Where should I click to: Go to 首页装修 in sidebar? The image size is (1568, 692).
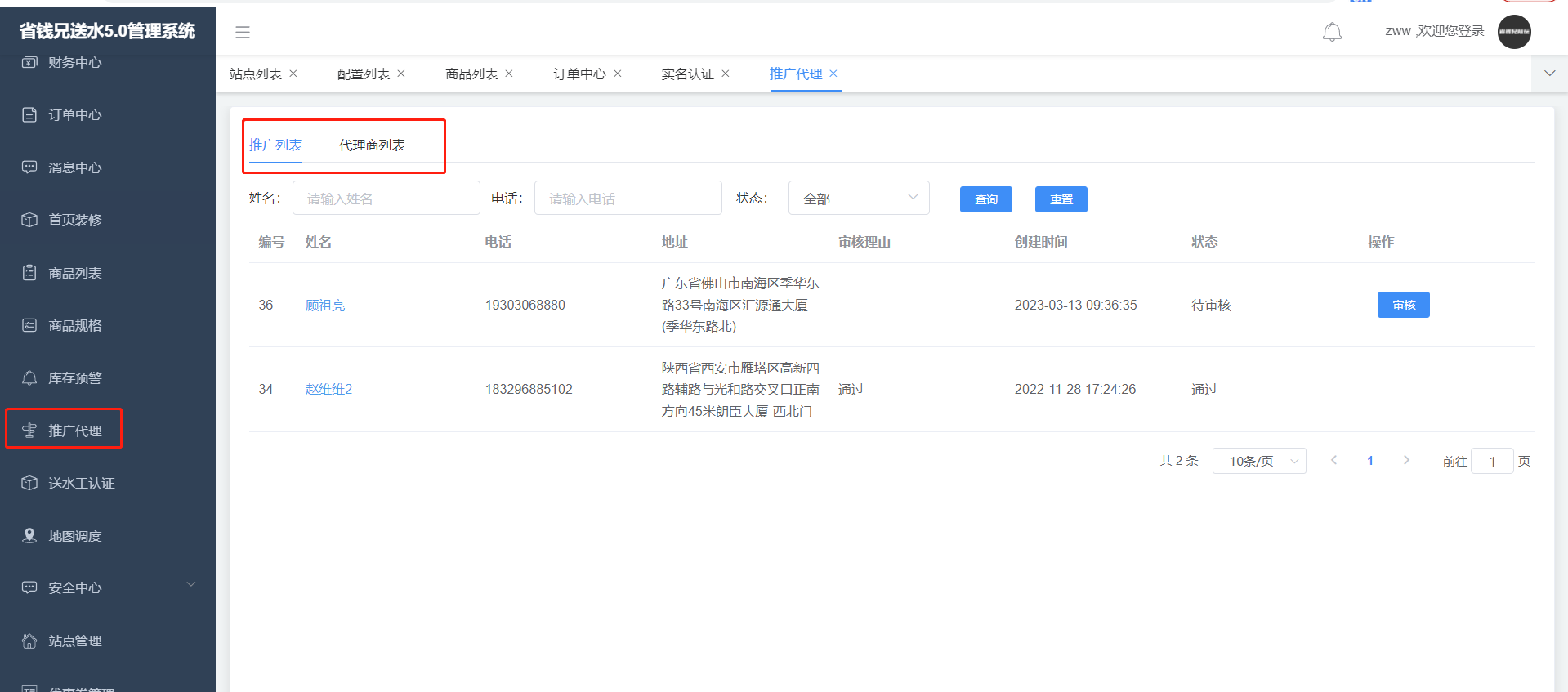(74, 220)
